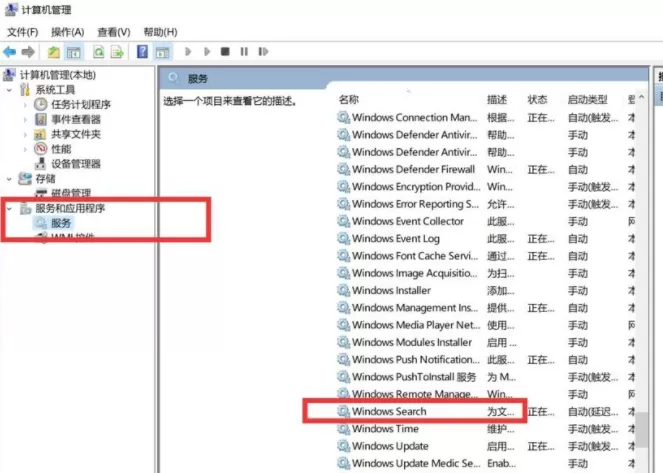The width and height of the screenshot is (663, 473).
Task: Click the export list toolbar icon
Action: [x=117, y=52]
